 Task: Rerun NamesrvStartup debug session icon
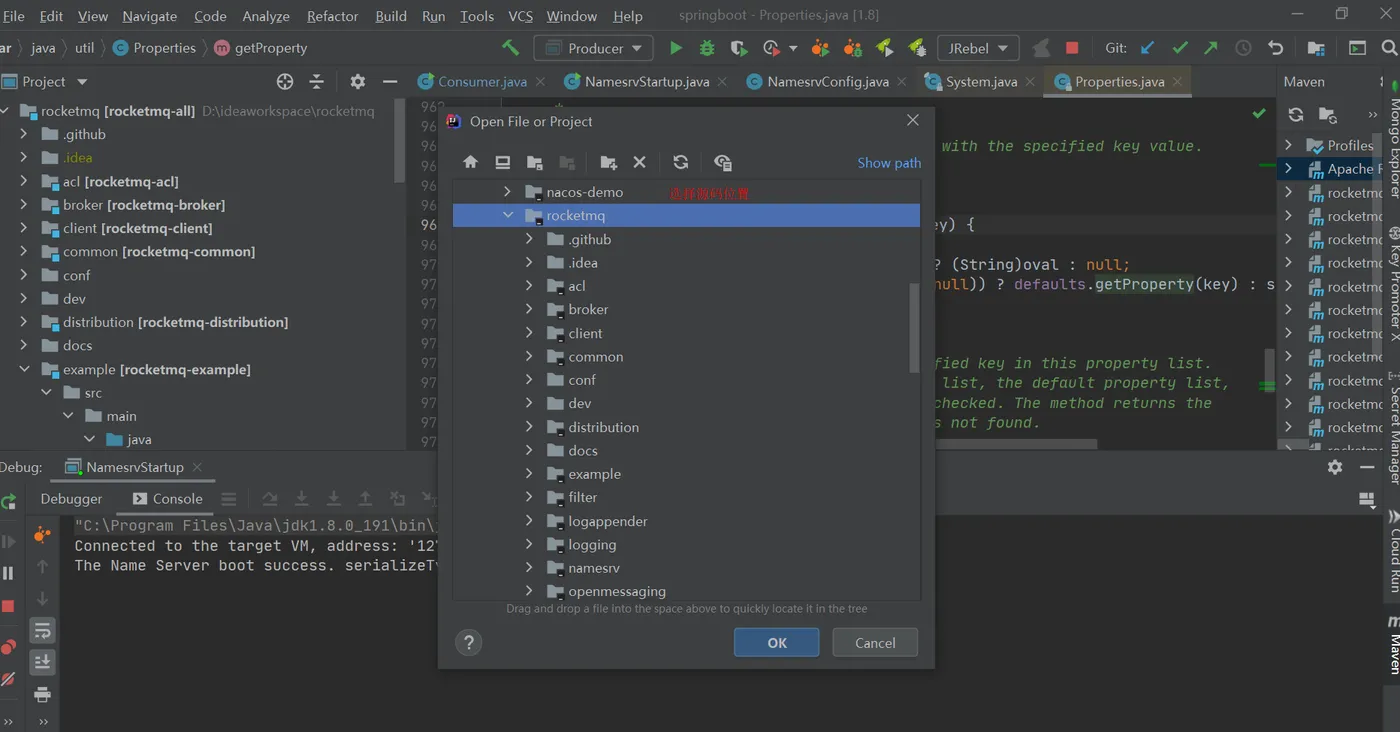click(x=9, y=502)
